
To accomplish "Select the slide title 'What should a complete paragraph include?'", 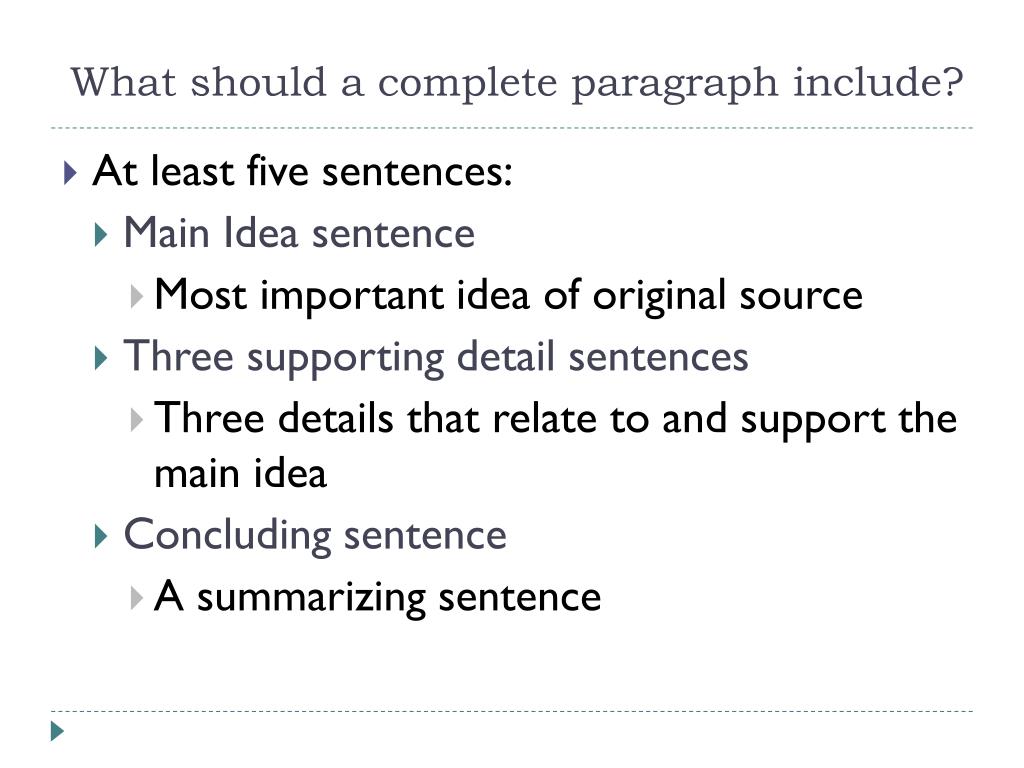I will point(517,84).
